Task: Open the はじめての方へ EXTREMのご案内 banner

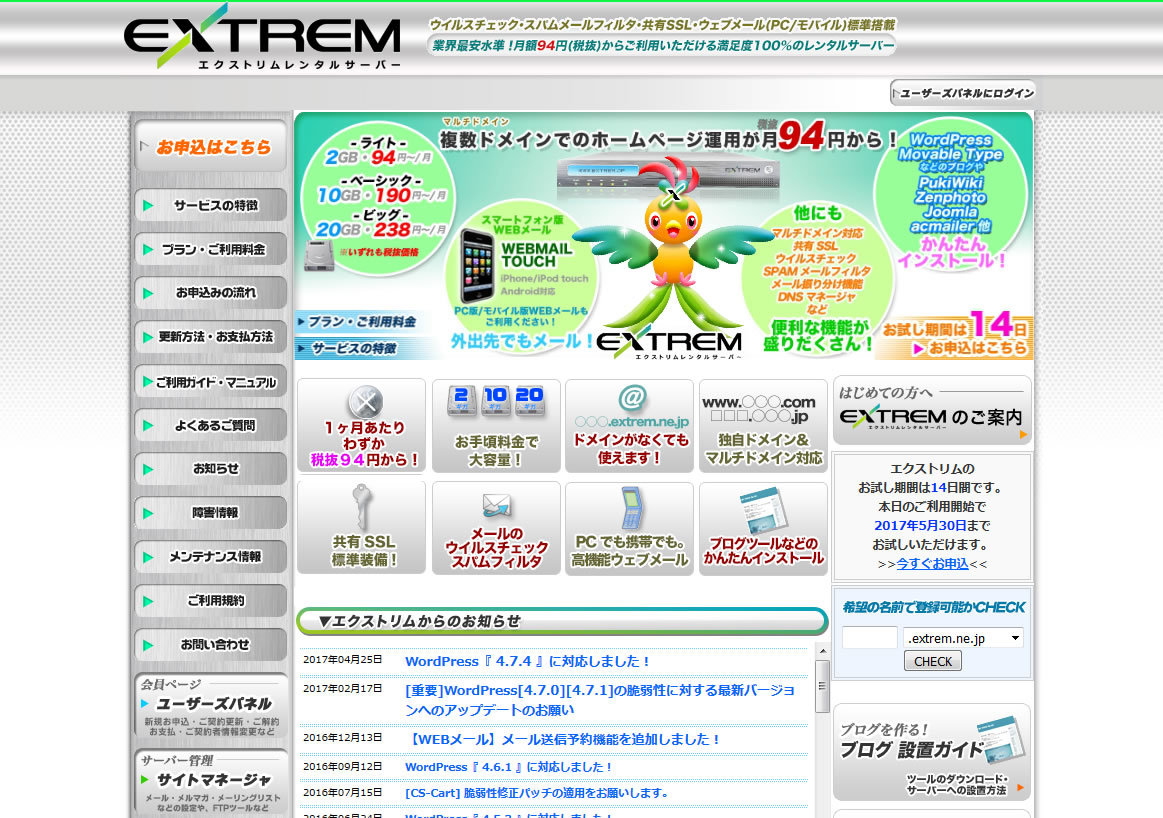Action: coord(932,410)
